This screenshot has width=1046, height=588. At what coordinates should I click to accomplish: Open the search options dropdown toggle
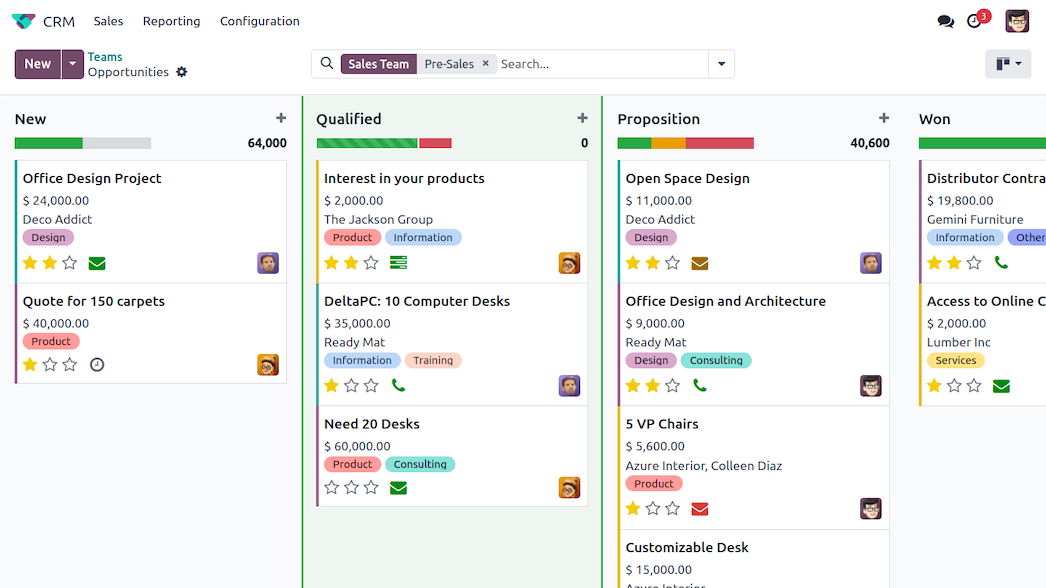pyautogui.click(x=721, y=64)
